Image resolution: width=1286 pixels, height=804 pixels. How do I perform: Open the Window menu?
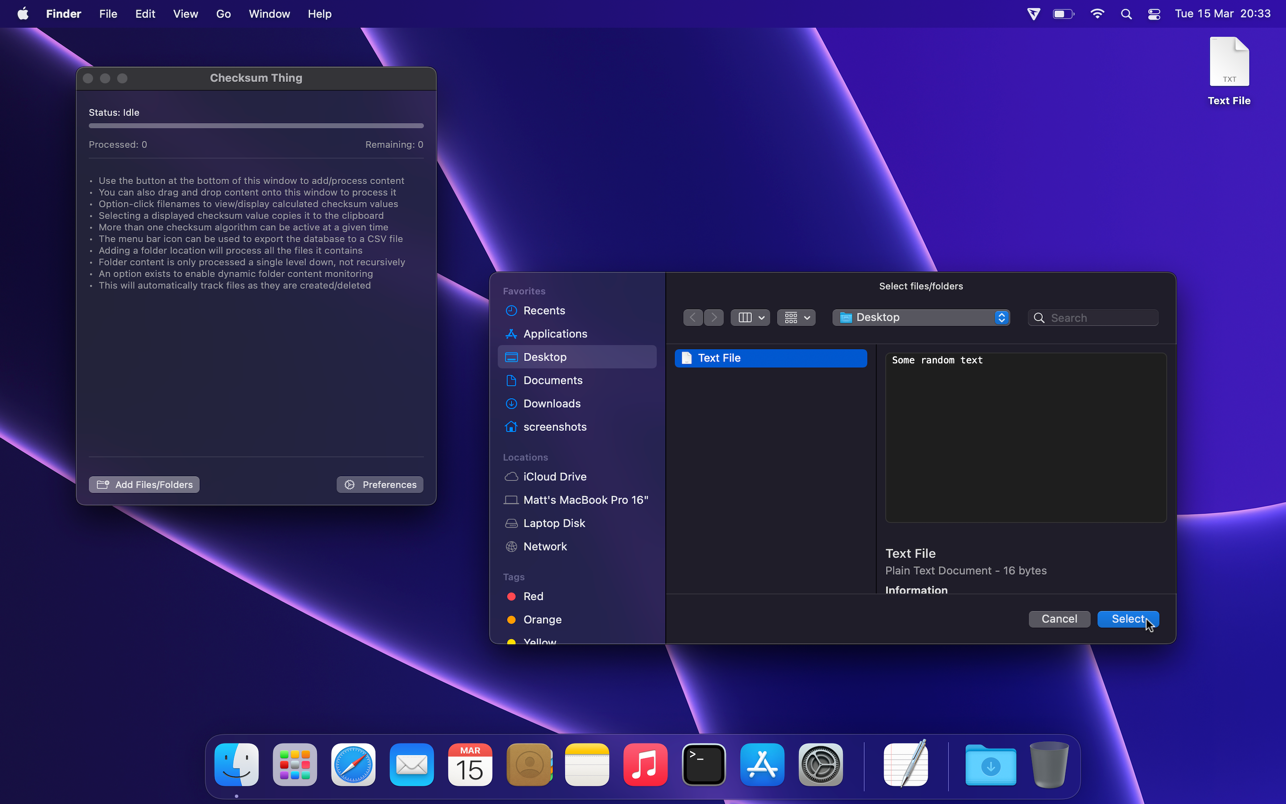click(x=269, y=14)
